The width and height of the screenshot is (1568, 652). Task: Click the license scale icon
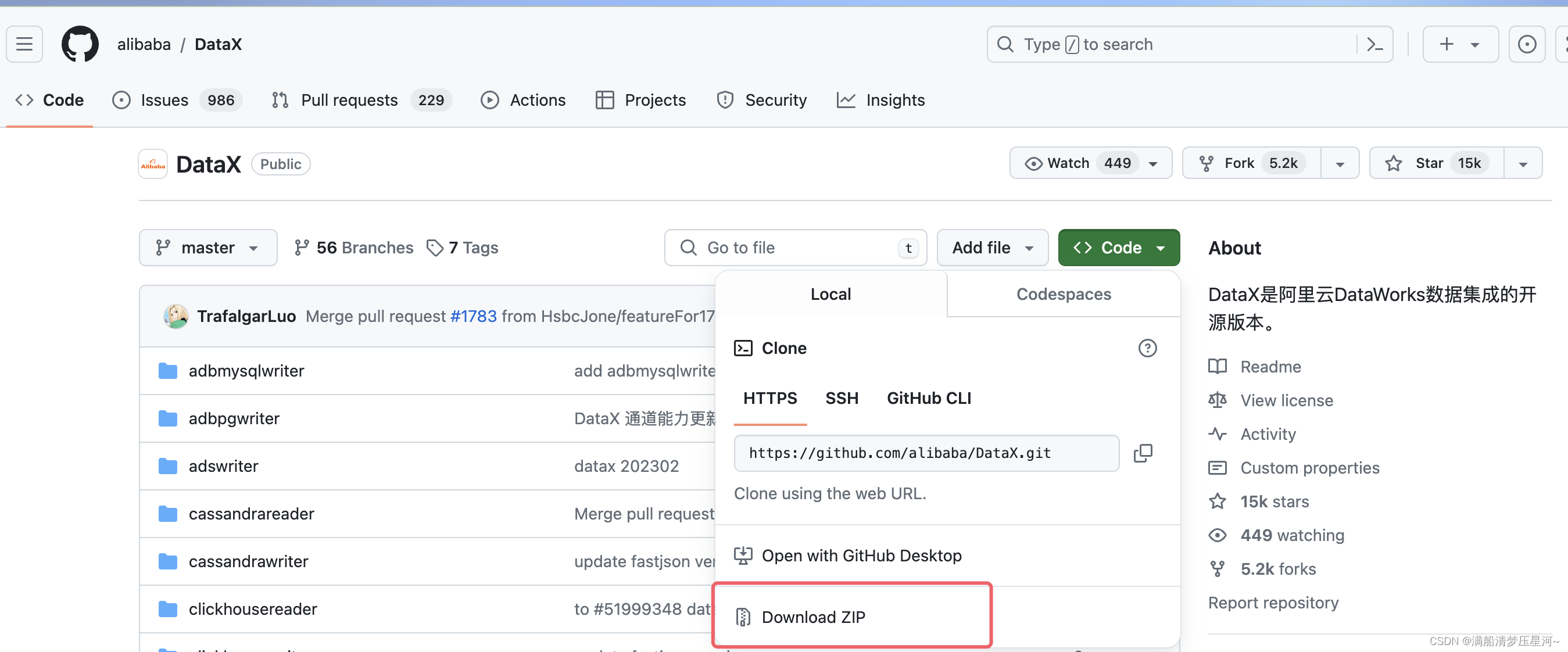(x=1217, y=400)
